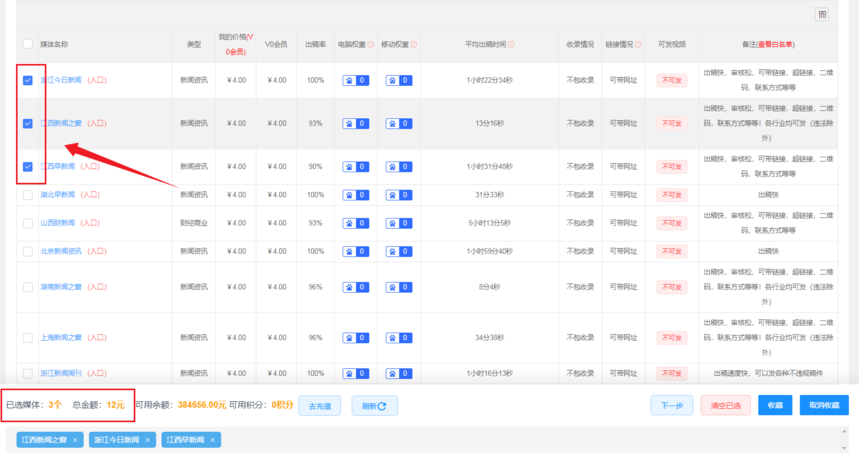Image resolution: width=859 pixels, height=460 pixels.
Task: Click 电脑权重 paw badge in 江西早新闻 row
Action: (x=356, y=167)
